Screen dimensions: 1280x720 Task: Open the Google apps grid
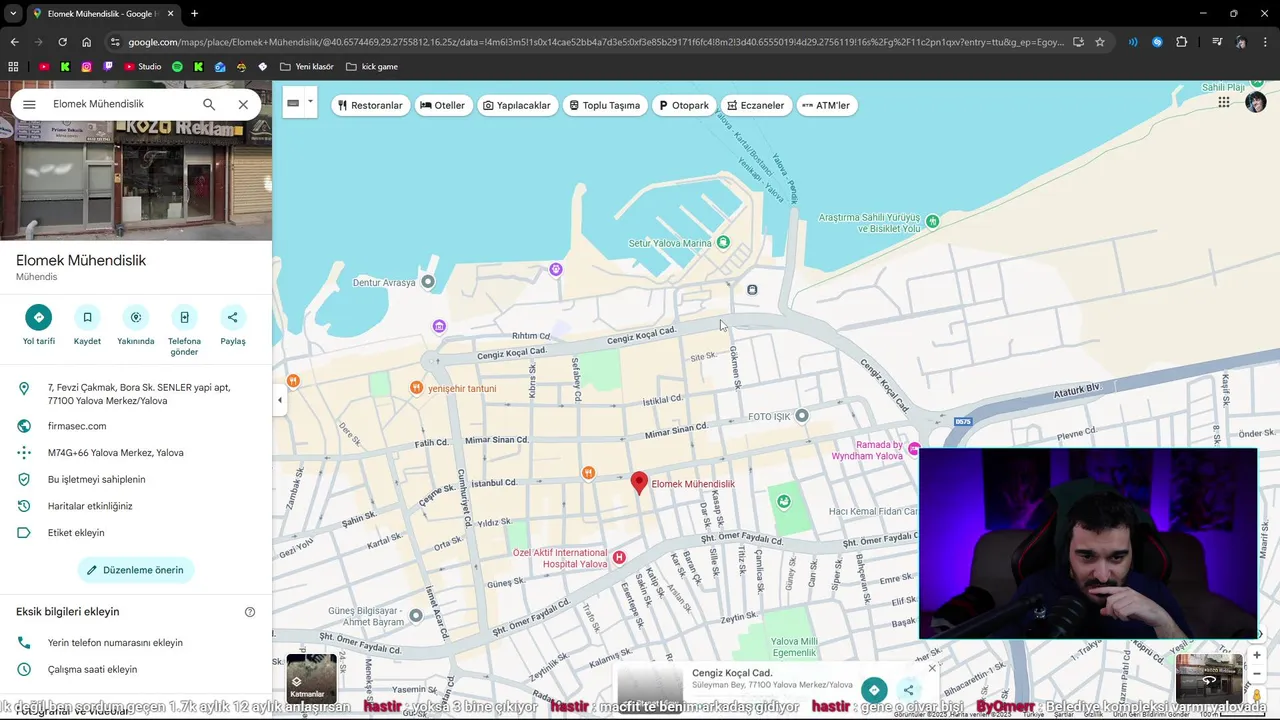pyautogui.click(x=1224, y=102)
